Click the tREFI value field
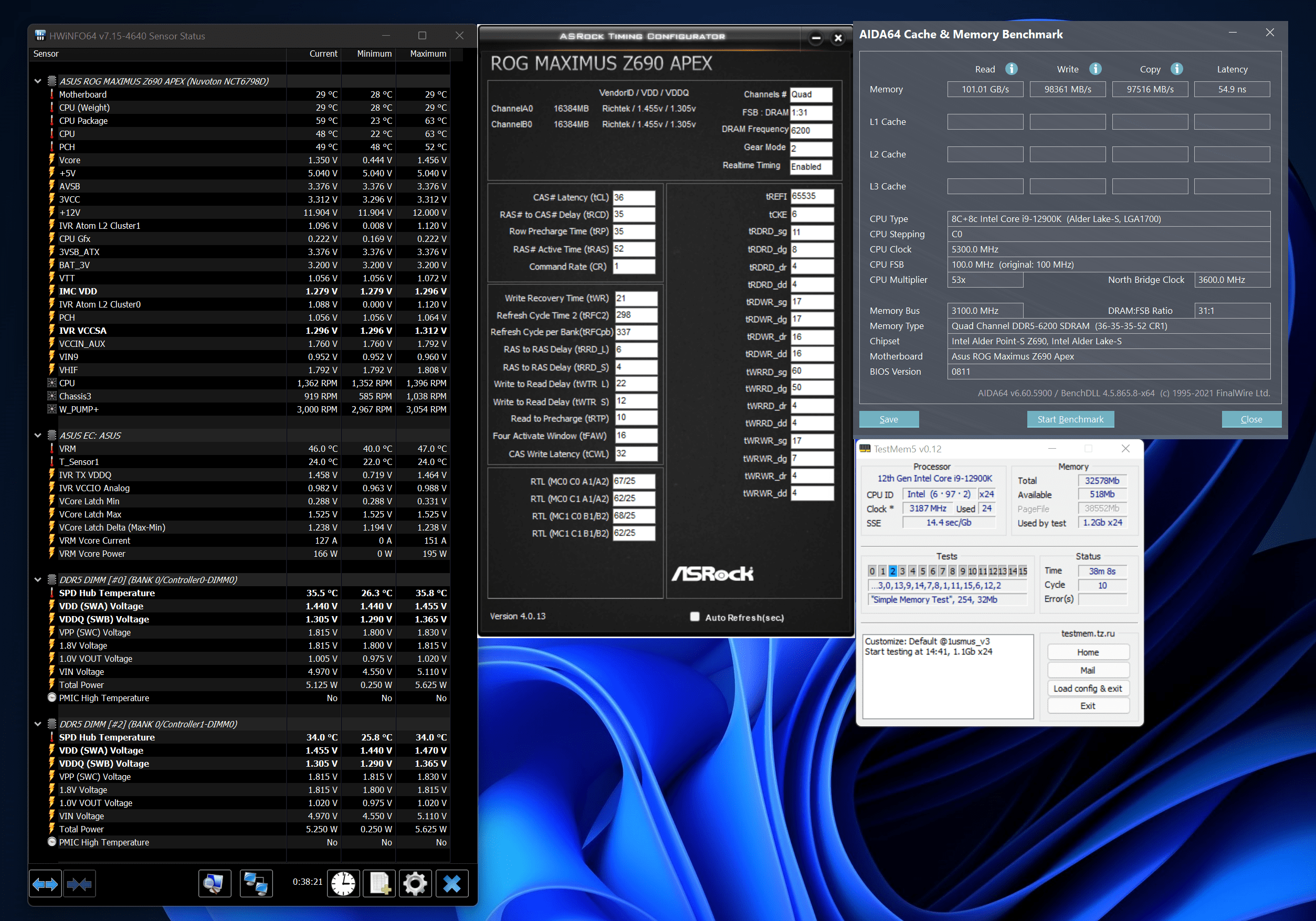 pyautogui.click(x=812, y=196)
